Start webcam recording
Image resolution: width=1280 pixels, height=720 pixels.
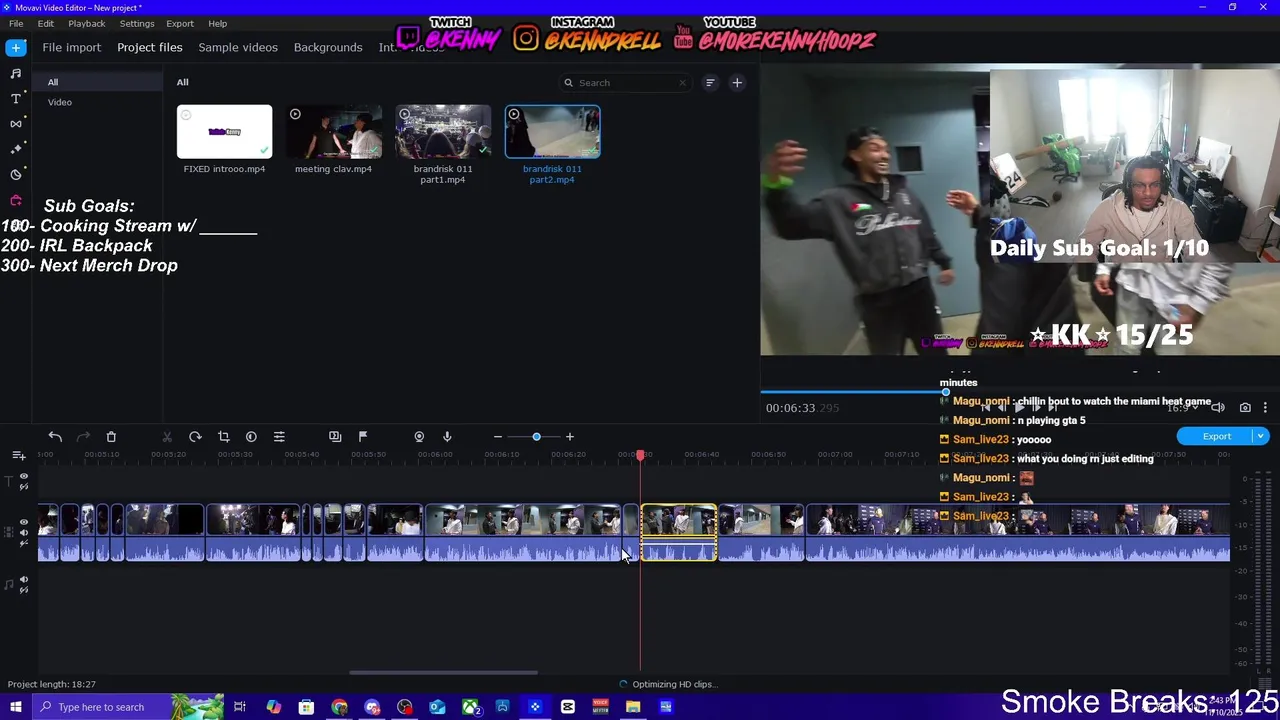(419, 437)
